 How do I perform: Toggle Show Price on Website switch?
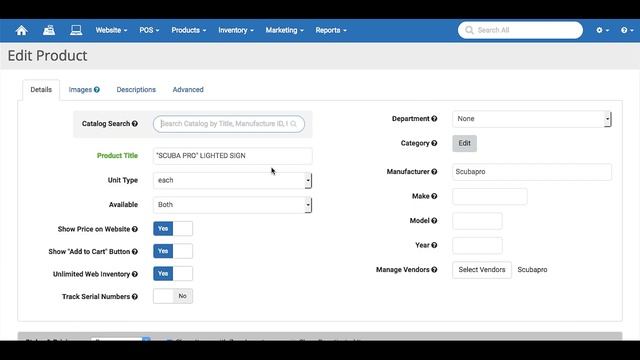point(173,229)
